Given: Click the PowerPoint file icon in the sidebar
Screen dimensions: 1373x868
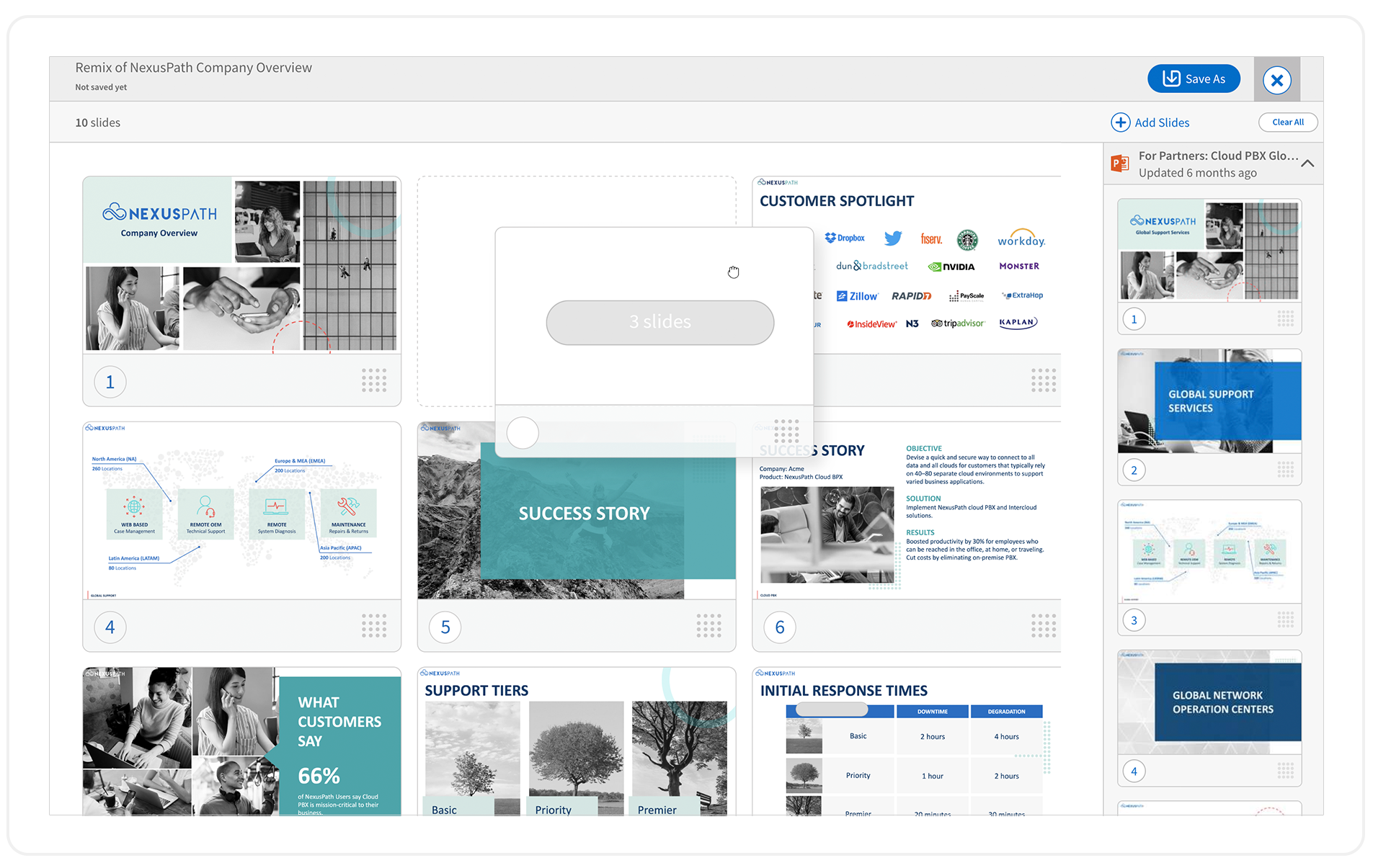Looking at the screenshot, I should 1120,164.
